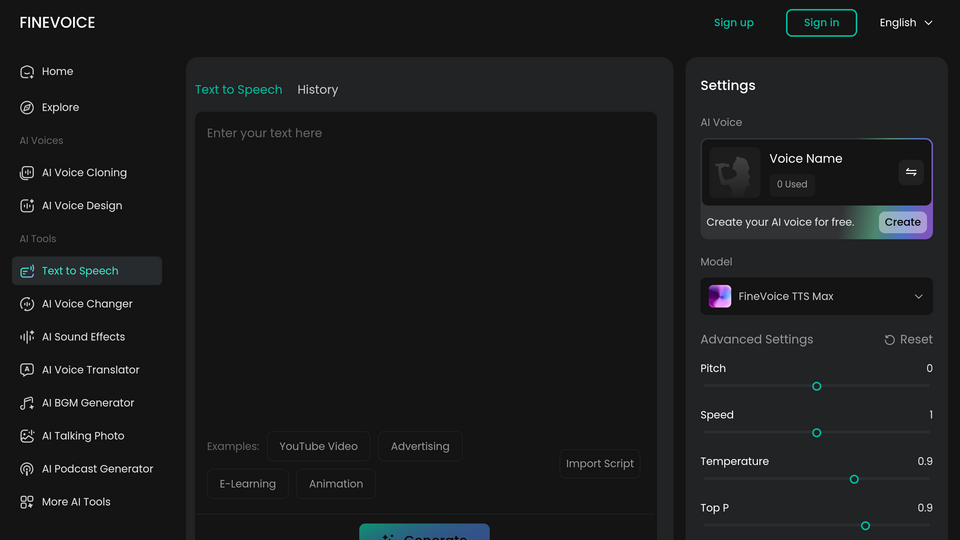Click the Enter your text here field
Viewport: 960px width, 540px height.
[426, 269]
